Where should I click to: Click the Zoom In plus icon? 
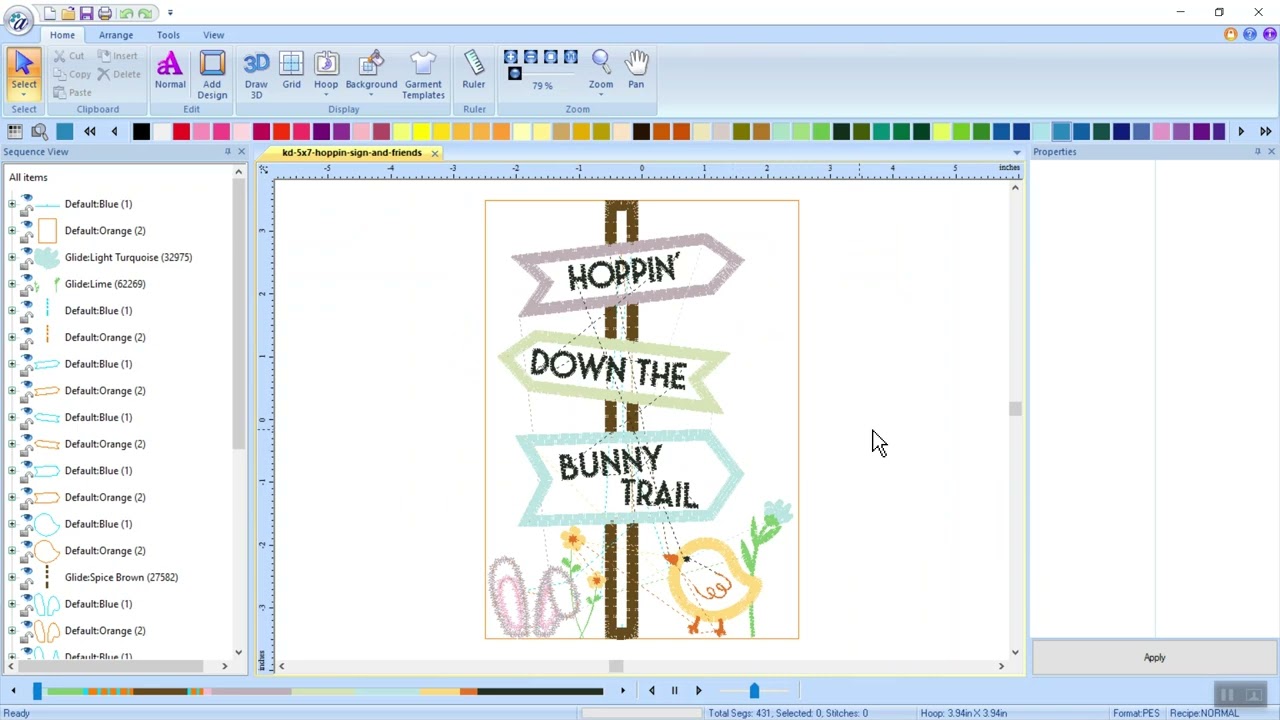511,57
